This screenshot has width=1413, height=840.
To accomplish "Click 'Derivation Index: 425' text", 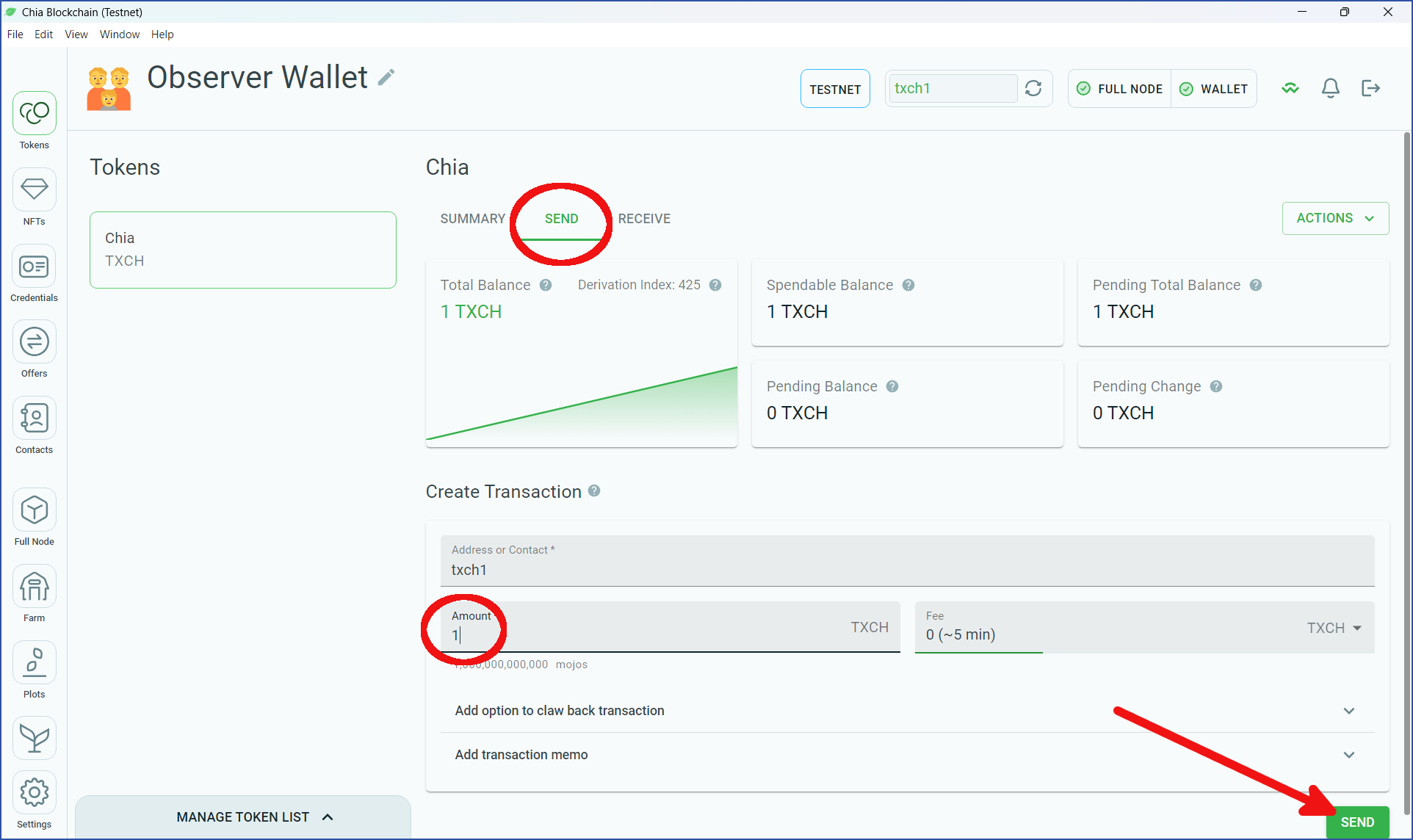I will [x=639, y=285].
